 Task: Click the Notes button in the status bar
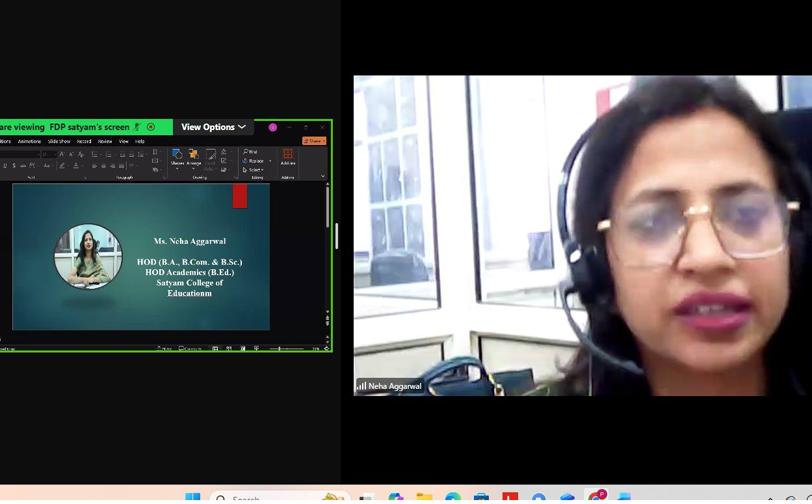tap(163, 348)
